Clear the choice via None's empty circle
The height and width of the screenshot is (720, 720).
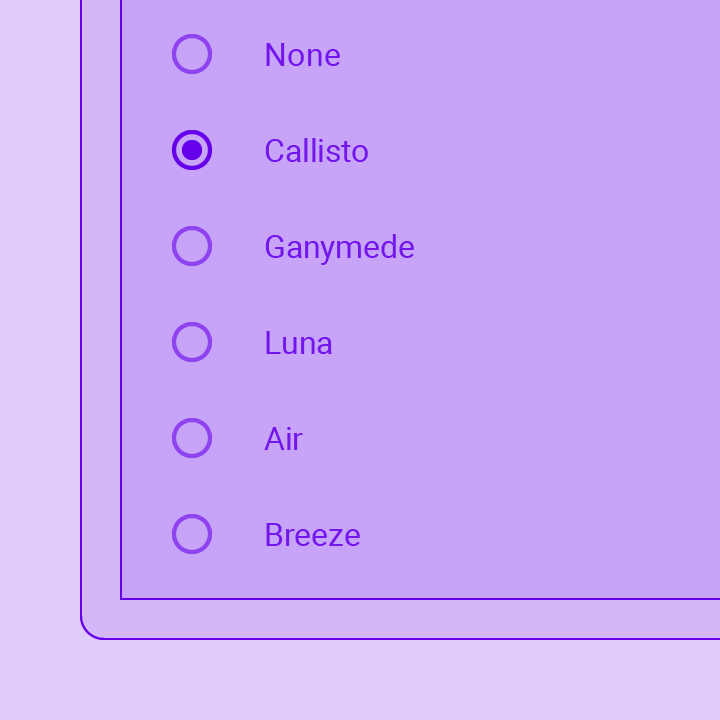192,54
